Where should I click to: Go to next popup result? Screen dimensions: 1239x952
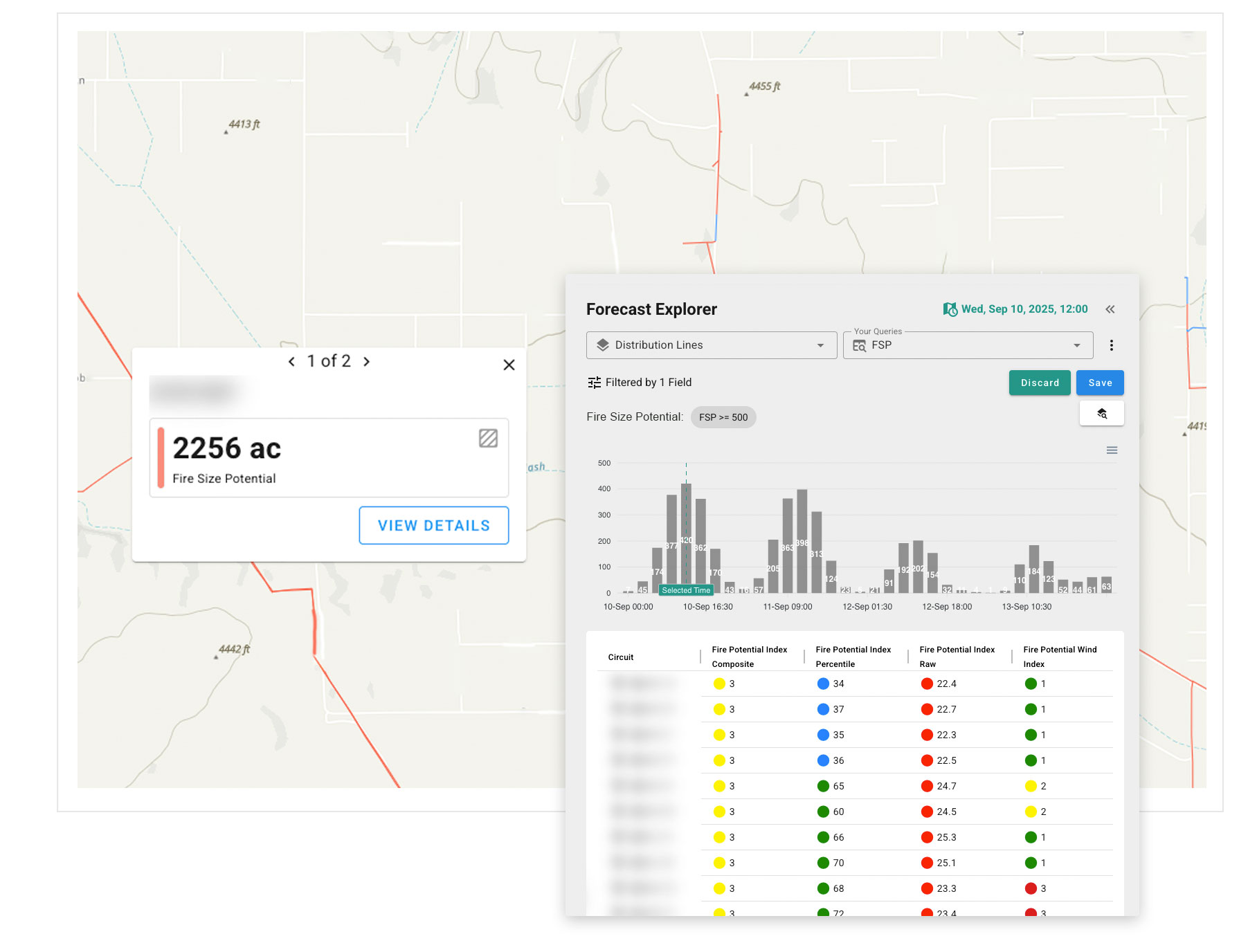click(x=367, y=361)
